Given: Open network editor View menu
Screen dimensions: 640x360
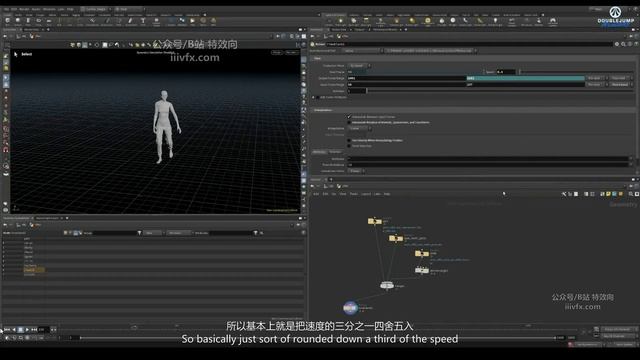Looking at the screenshot, I should point(343,194).
